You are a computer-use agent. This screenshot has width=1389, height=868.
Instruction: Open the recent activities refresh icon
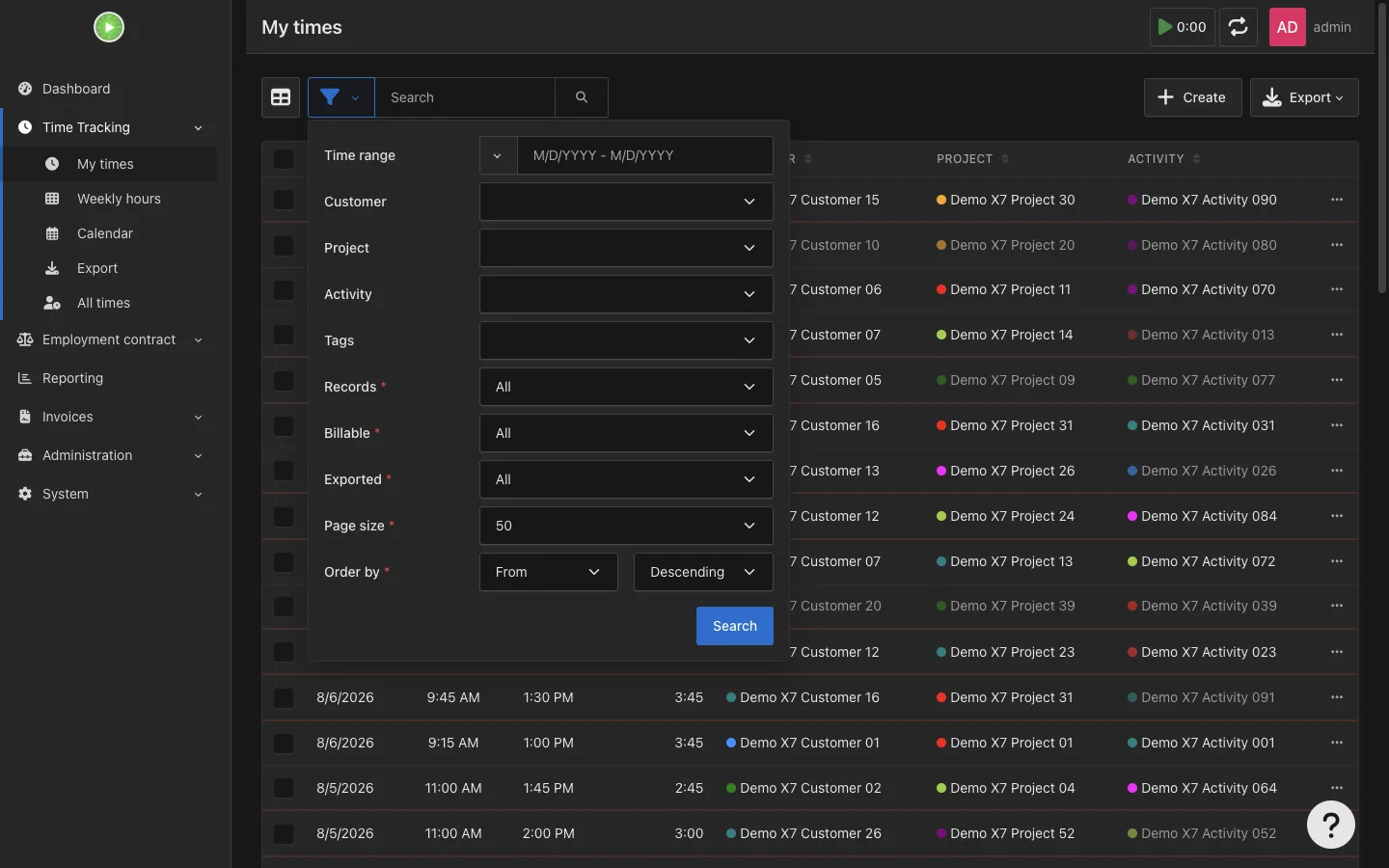pos(1239,27)
